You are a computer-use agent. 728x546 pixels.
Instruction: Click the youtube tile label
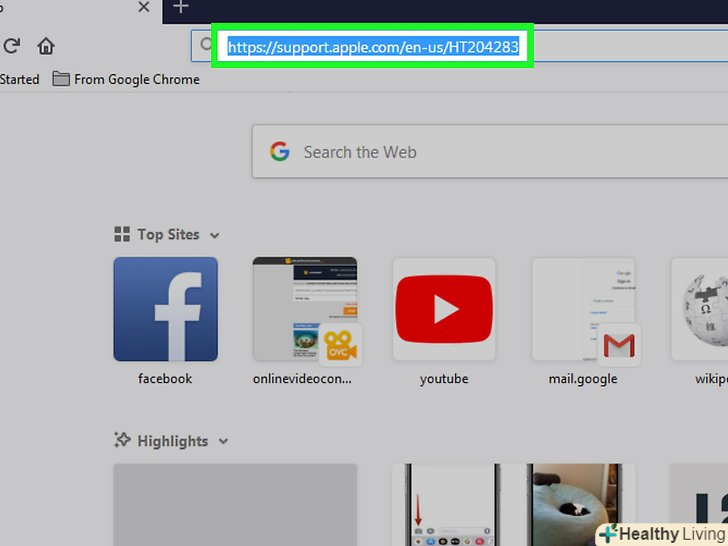point(444,379)
